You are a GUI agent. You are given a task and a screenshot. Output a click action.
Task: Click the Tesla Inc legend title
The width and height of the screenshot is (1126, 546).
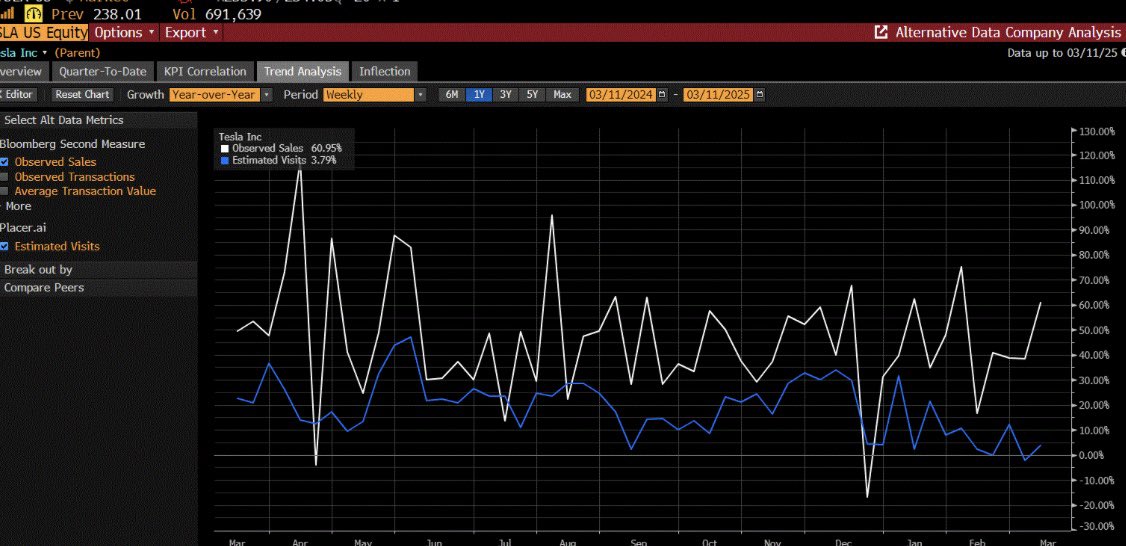(240, 136)
